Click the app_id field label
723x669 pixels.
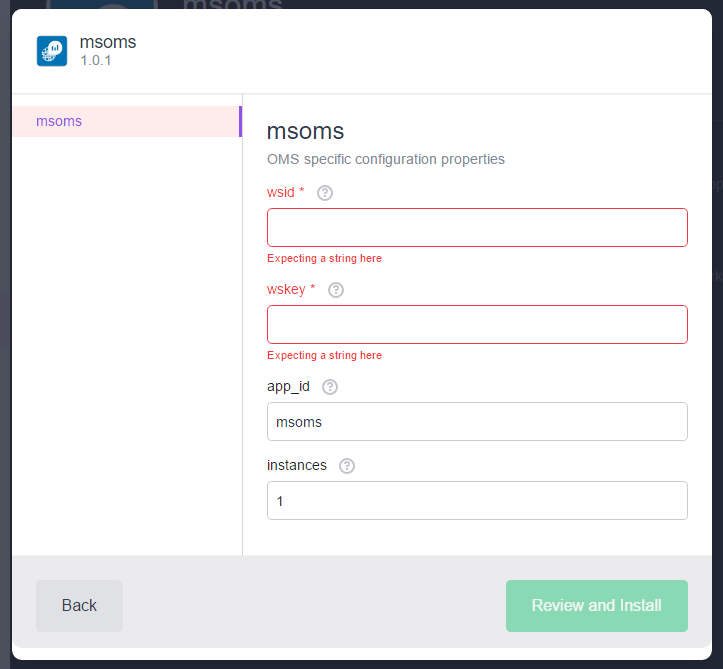(x=288, y=386)
